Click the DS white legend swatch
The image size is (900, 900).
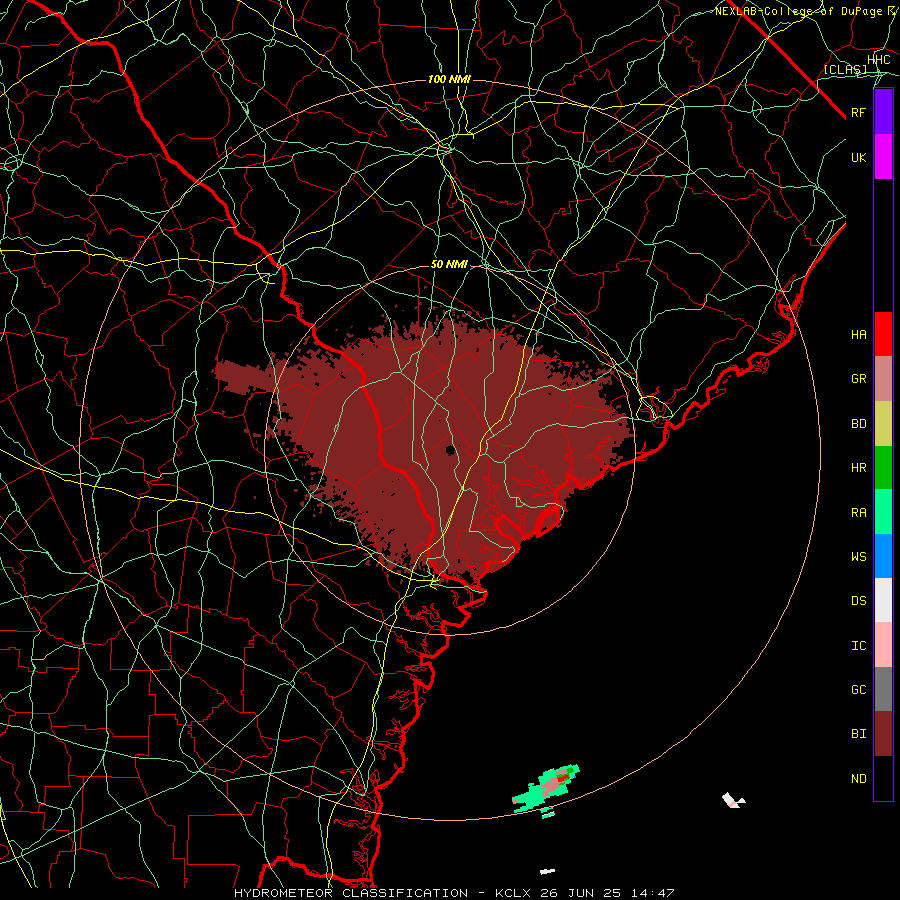click(883, 600)
